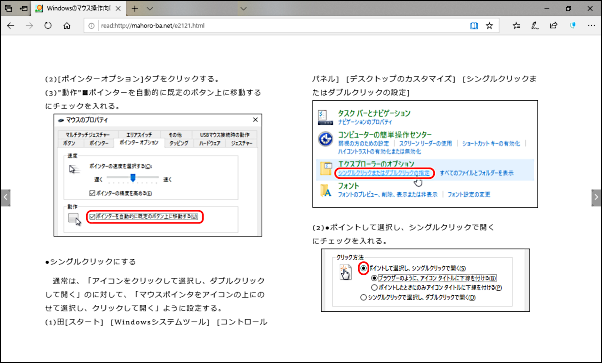
Task: Select ポイントして選択し、シングルクリックで開く radio
Action: click(363, 268)
